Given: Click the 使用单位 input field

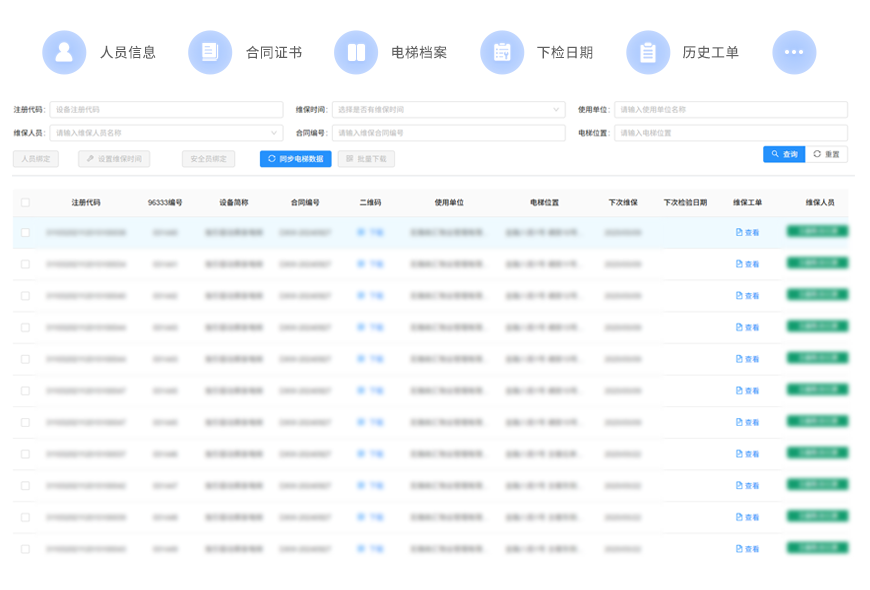Looking at the screenshot, I should (x=730, y=109).
